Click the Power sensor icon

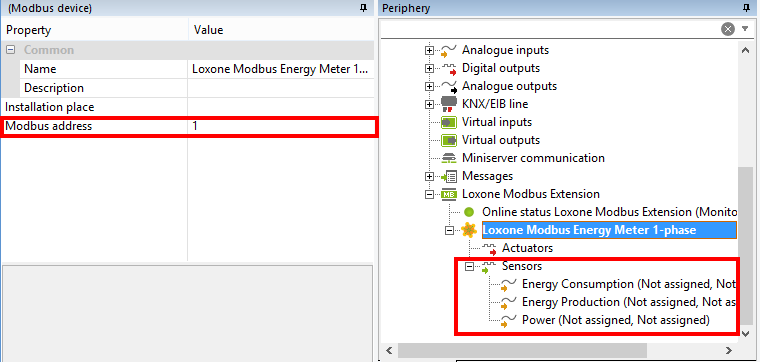(x=508, y=321)
